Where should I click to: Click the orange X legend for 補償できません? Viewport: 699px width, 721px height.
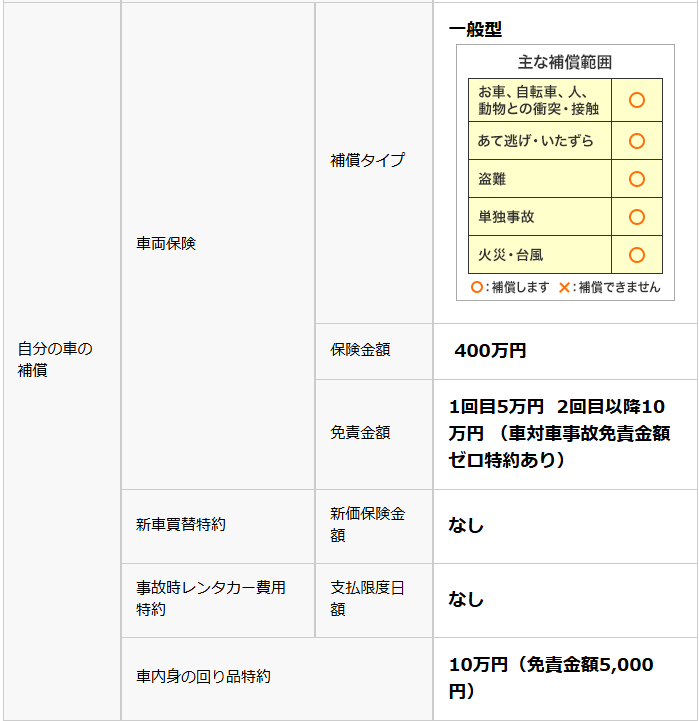(565, 287)
